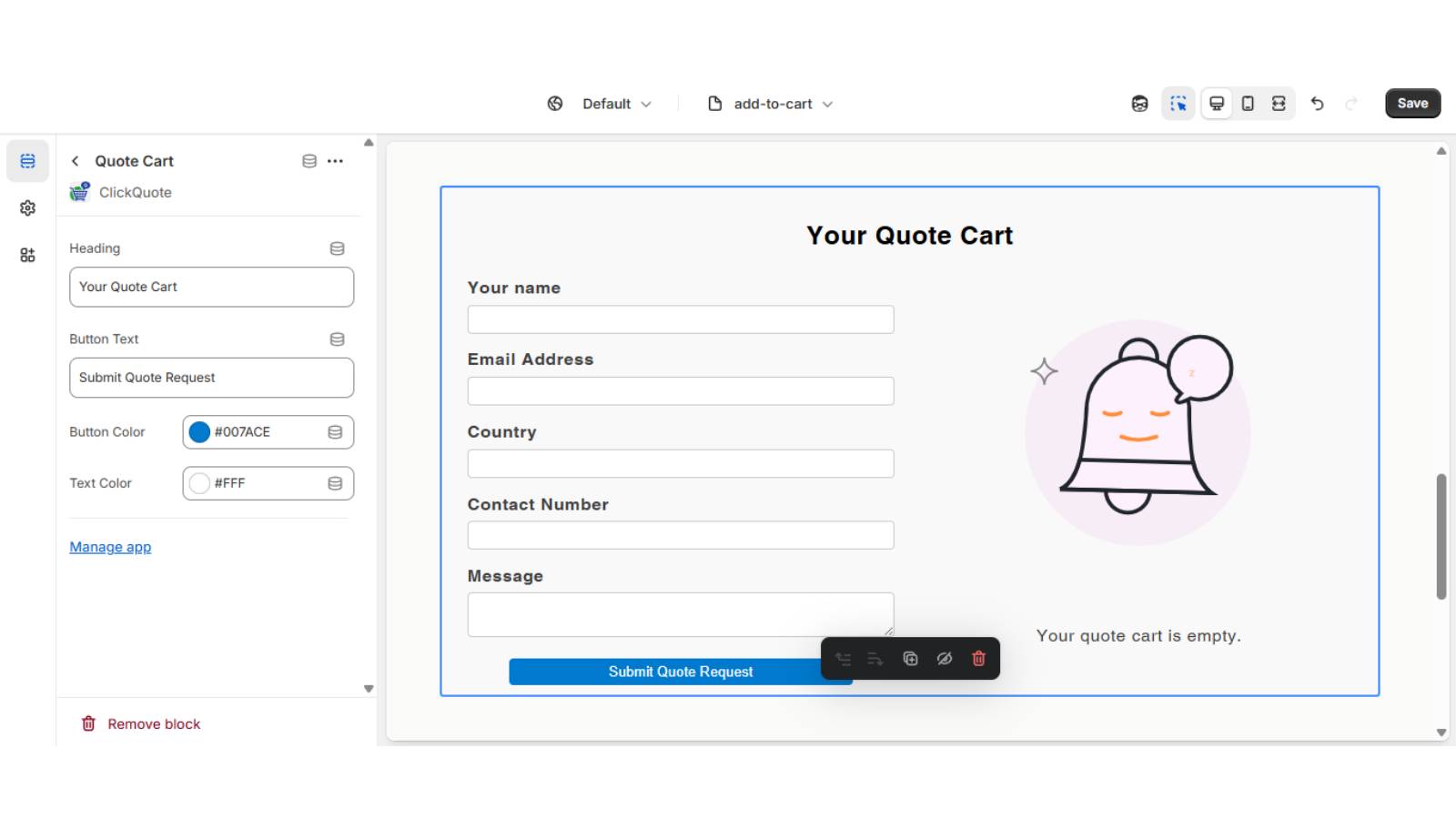This screenshot has width=1456, height=819.
Task: Click the Save button
Action: tap(1412, 104)
